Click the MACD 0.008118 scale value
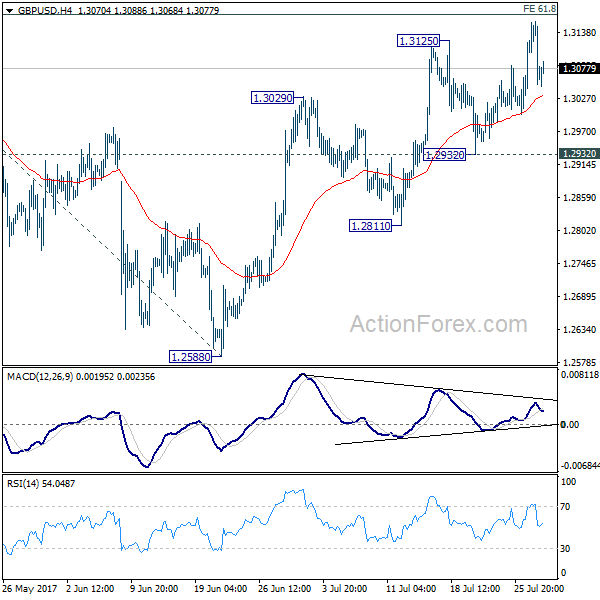Image resolution: width=600 pixels, height=600 pixels. point(580,375)
